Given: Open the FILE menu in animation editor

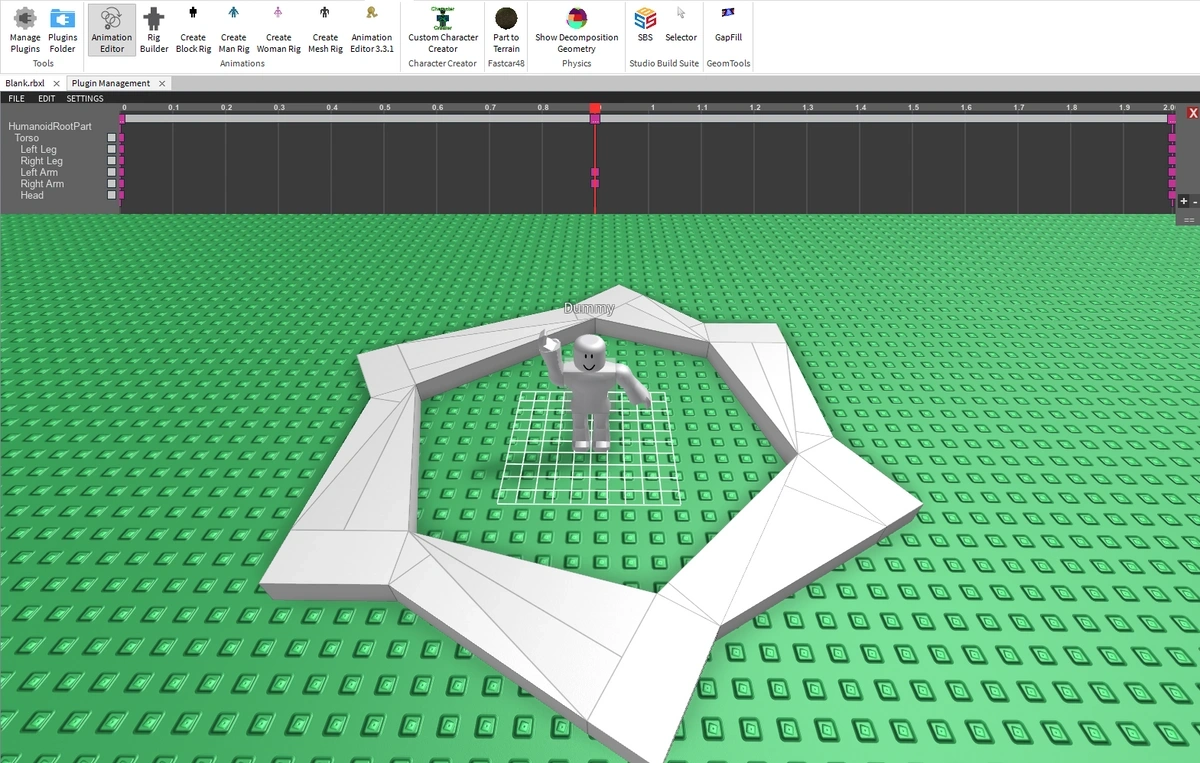Looking at the screenshot, I should (x=17, y=99).
